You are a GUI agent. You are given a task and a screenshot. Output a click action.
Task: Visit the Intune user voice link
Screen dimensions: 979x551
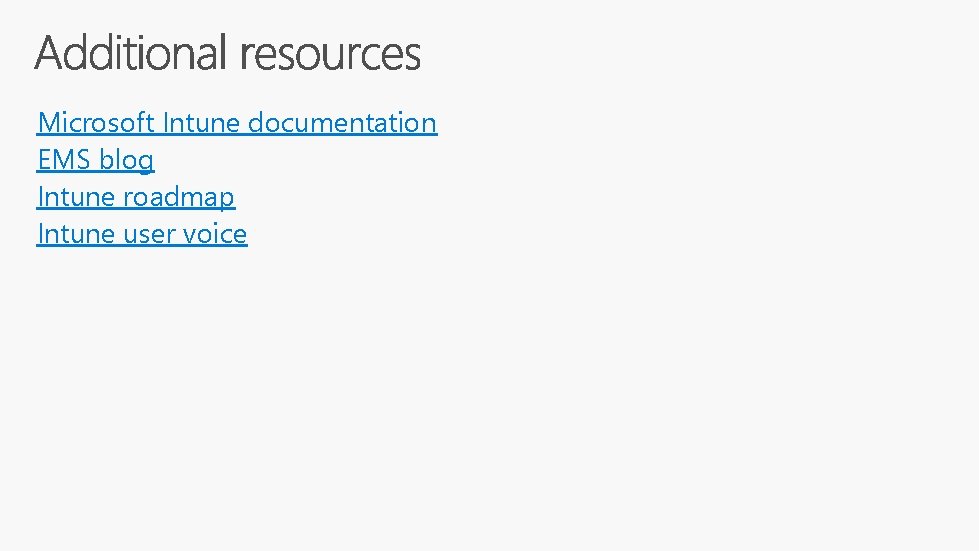click(142, 234)
